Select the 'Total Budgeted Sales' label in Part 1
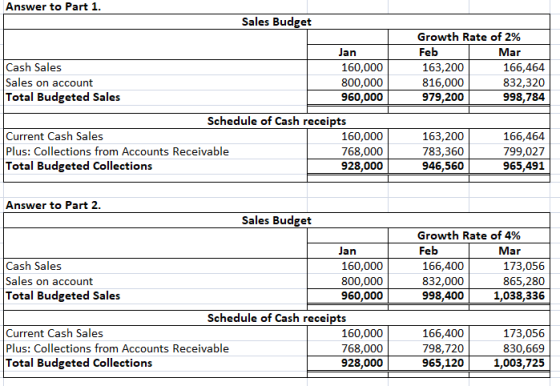 pyautogui.click(x=63, y=97)
